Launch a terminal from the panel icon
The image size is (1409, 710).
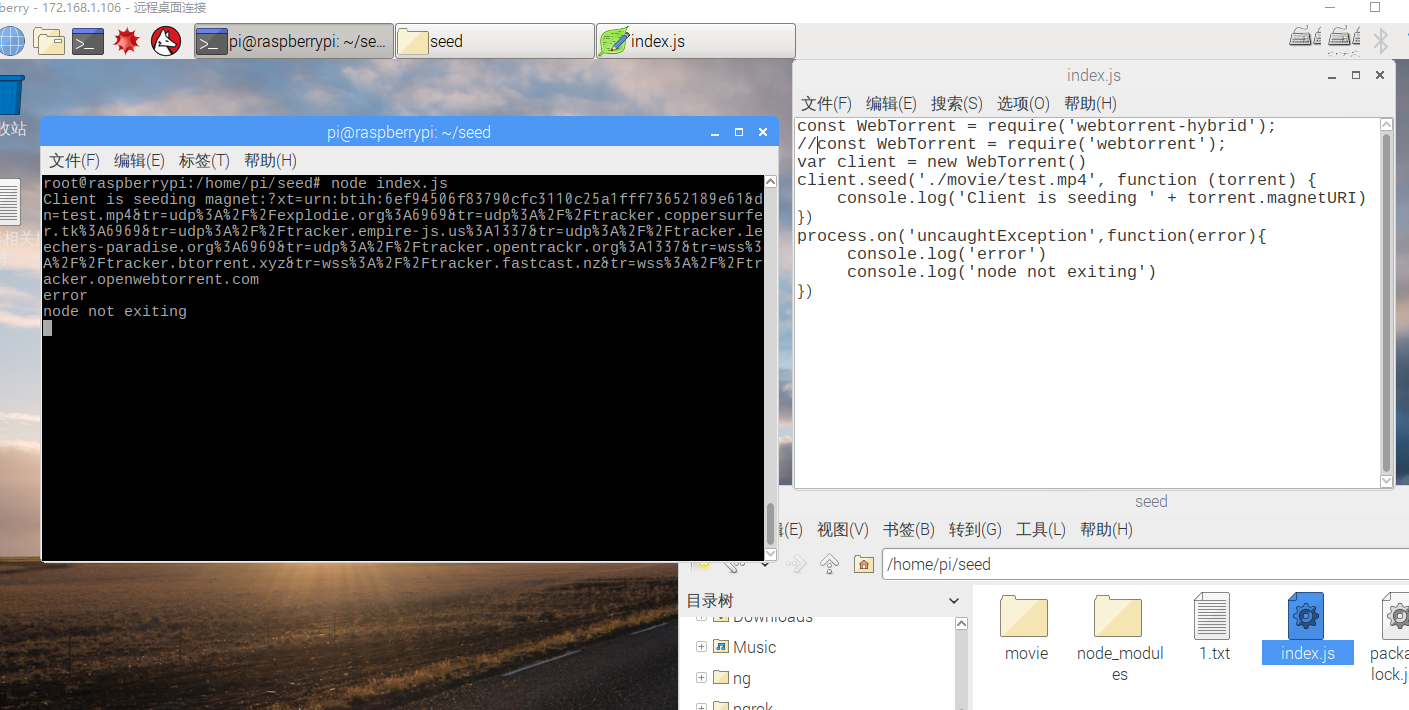point(88,41)
